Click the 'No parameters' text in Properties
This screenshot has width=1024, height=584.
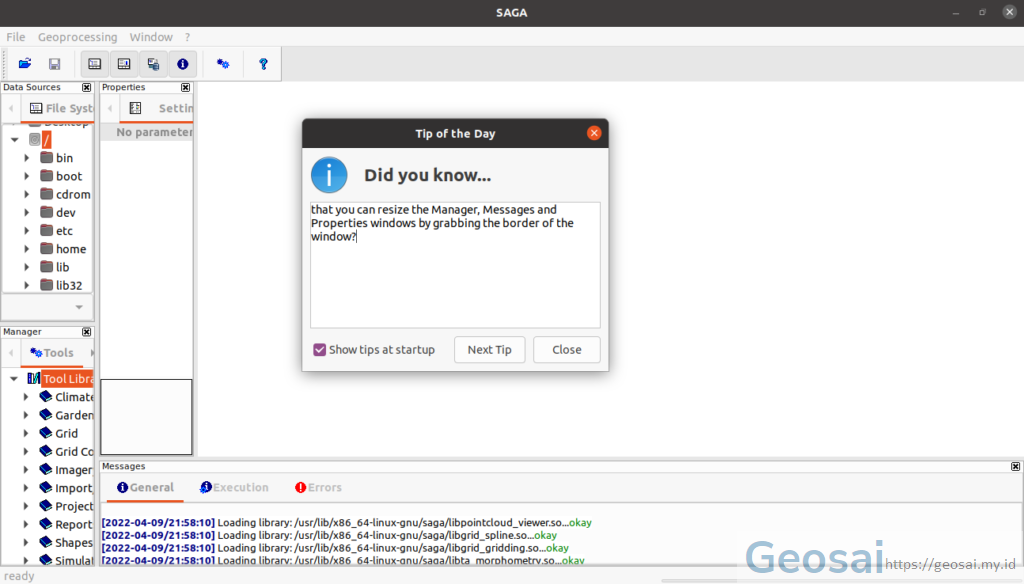(154, 132)
